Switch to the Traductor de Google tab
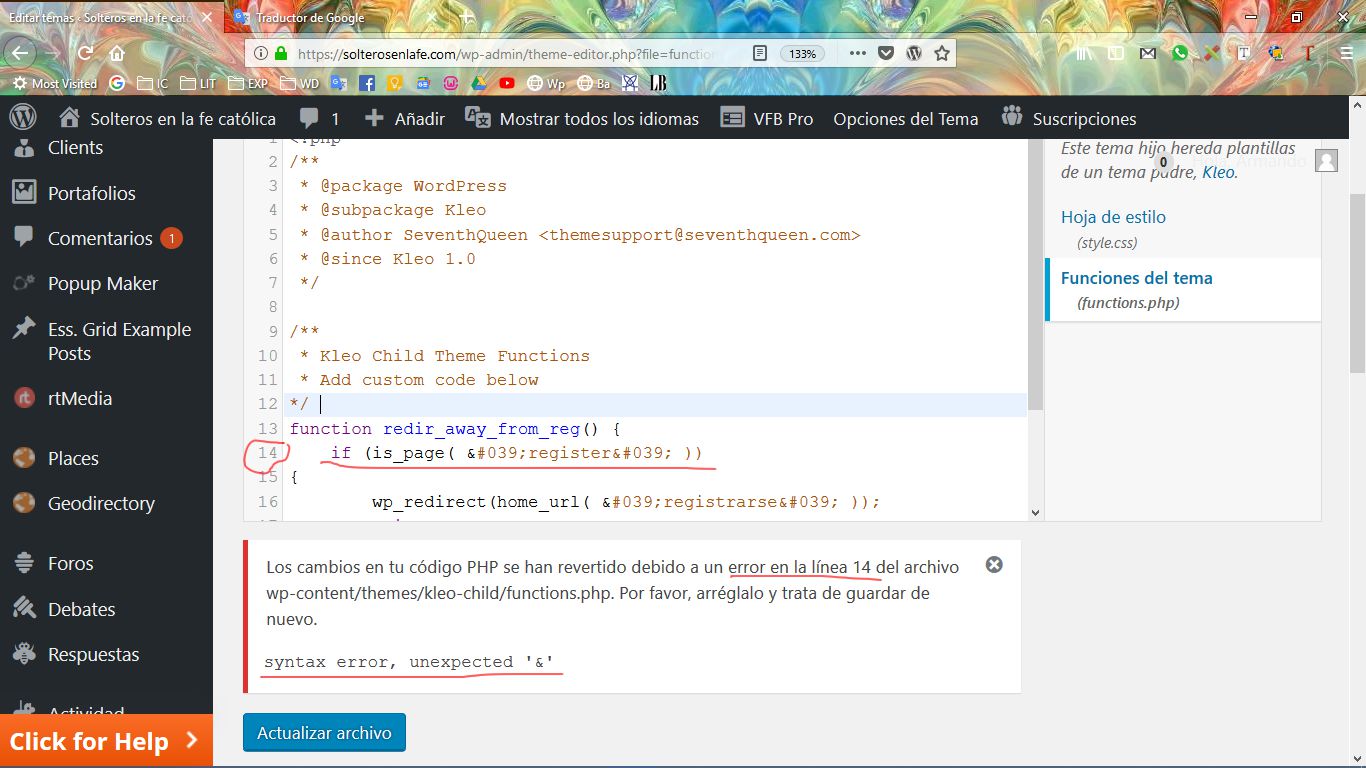 (310, 17)
